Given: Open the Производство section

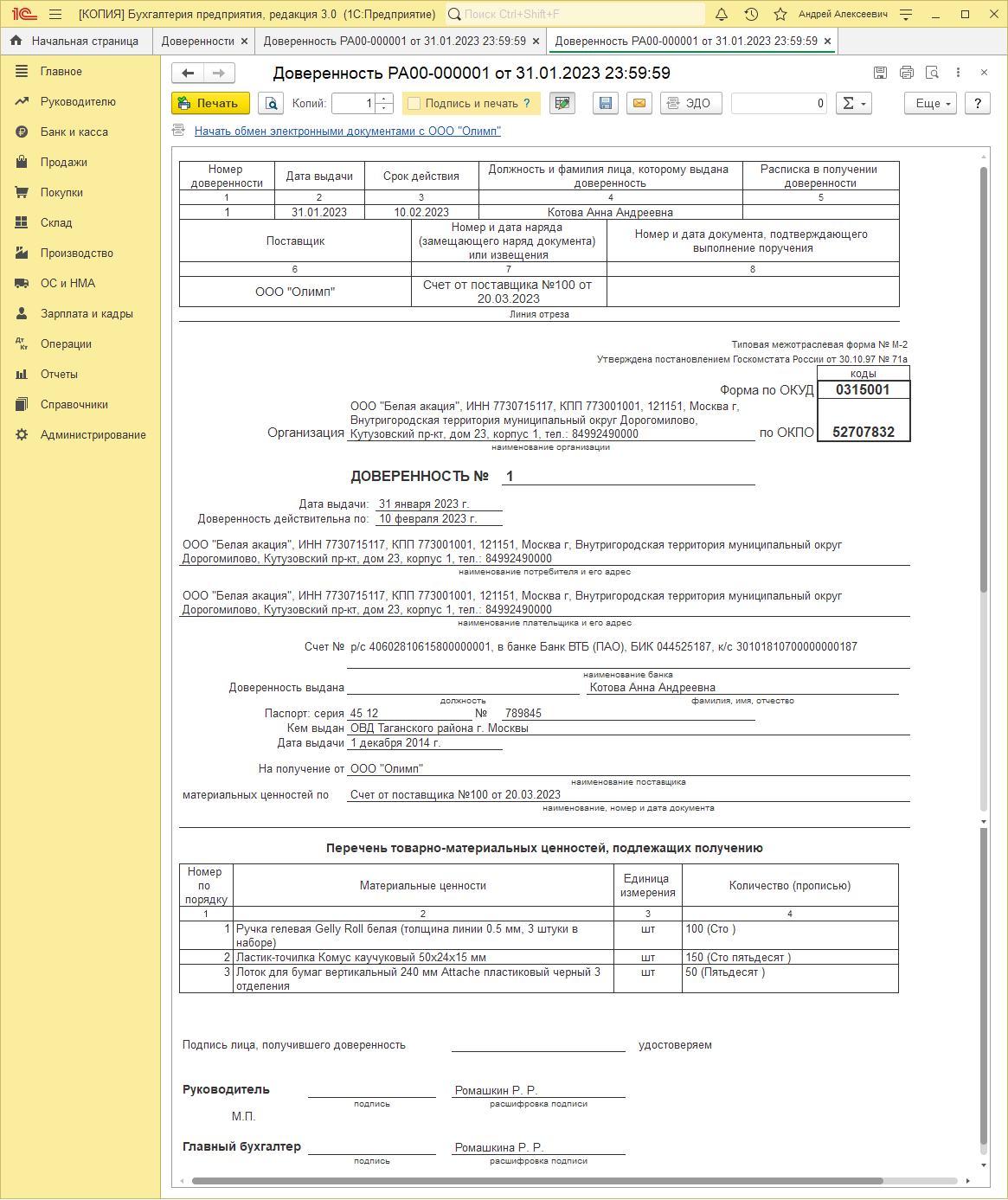Looking at the screenshot, I should pos(77,253).
